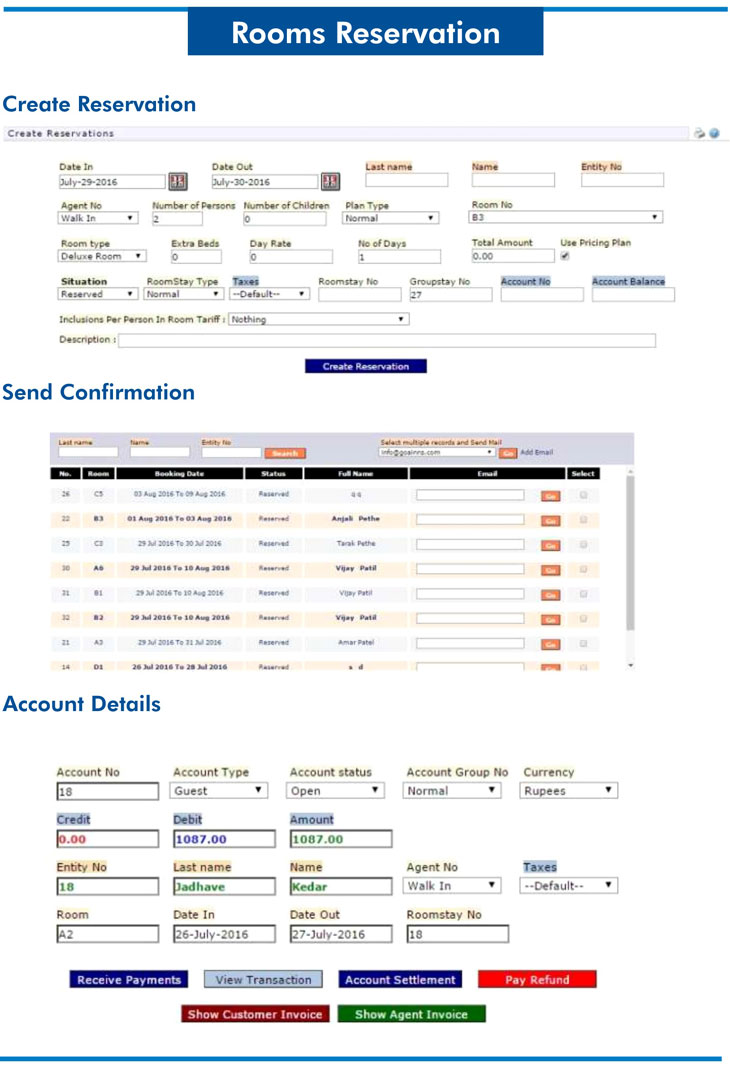Screen dimensions: 730x1069
Task: Click booking date 29 Jul 2016 To 31 Jul 2016
Action: point(179,642)
